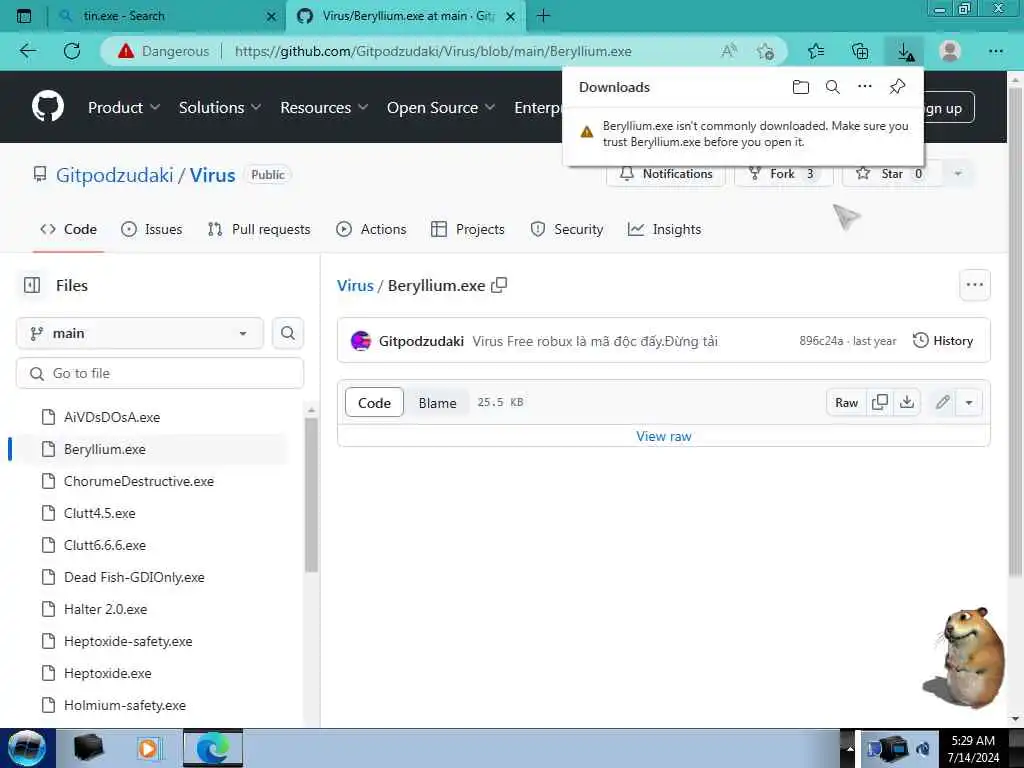Click the Notifications button
The height and width of the screenshot is (768, 1024).
[x=665, y=174]
